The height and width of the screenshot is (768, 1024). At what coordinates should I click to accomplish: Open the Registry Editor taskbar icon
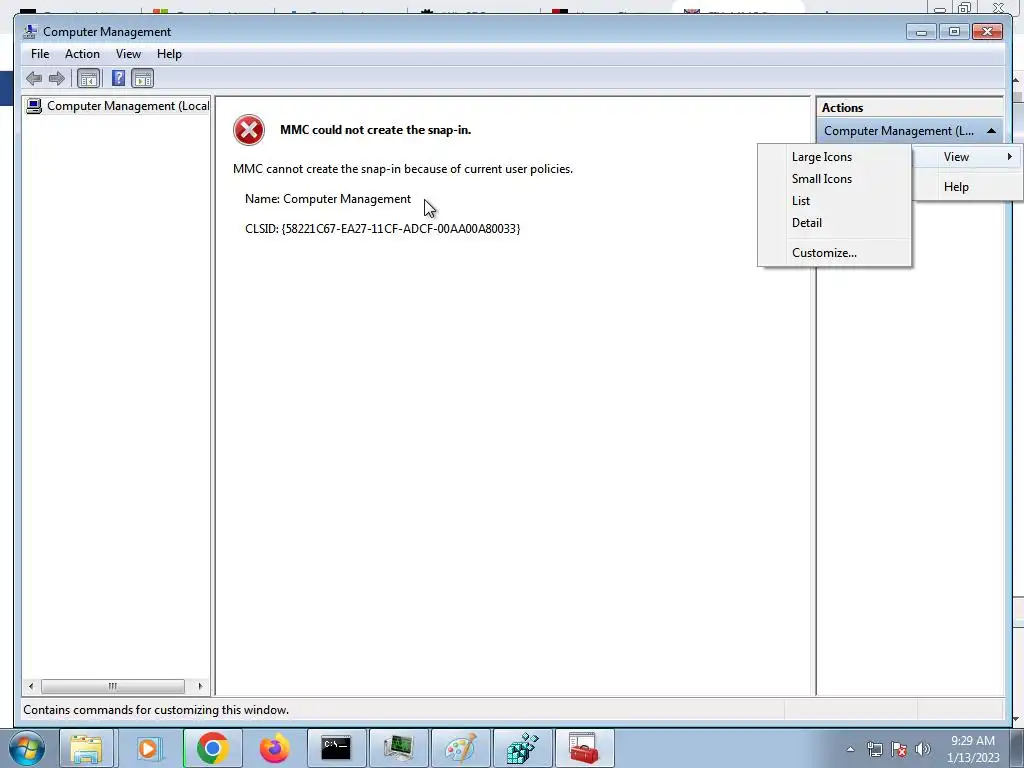tap(522, 748)
